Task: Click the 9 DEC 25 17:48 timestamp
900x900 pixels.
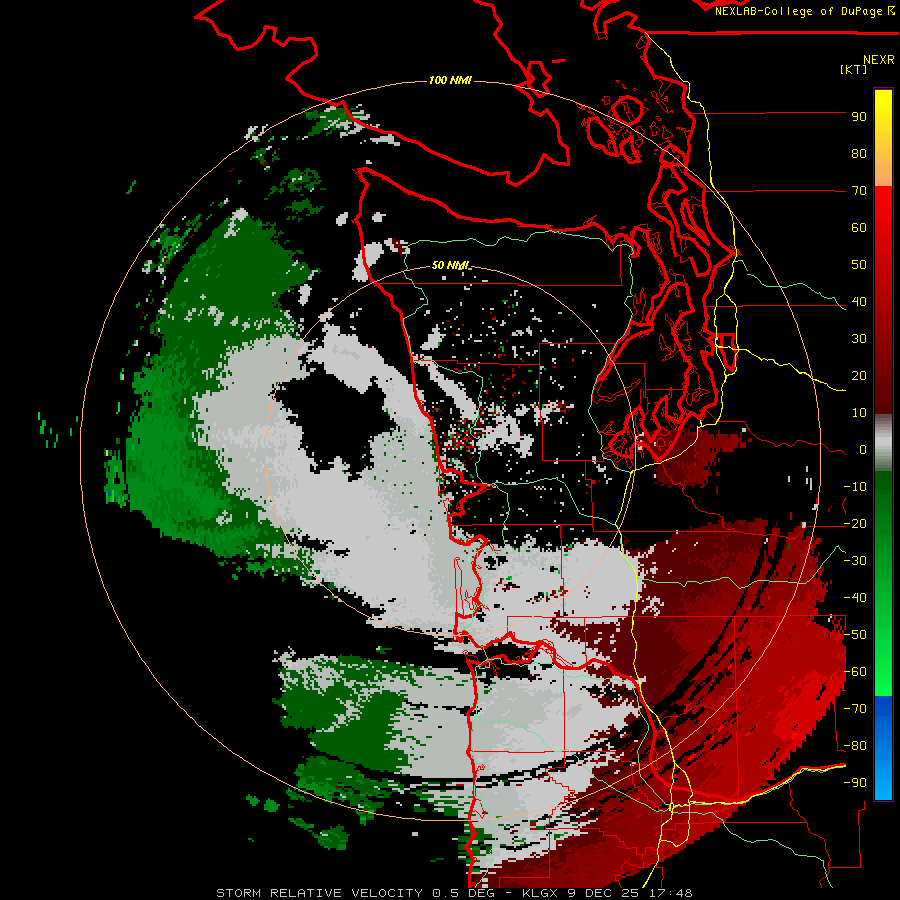Action: coord(631,893)
